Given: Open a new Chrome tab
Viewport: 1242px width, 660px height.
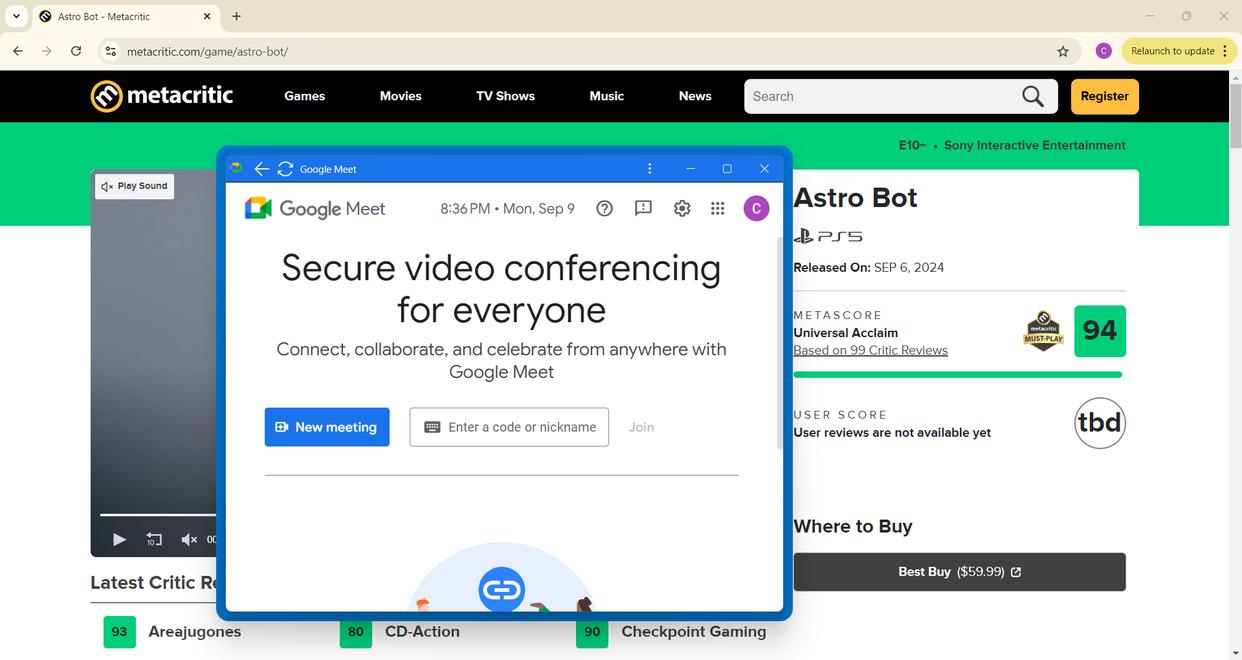Looking at the screenshot, I should [x=236, y=16].
